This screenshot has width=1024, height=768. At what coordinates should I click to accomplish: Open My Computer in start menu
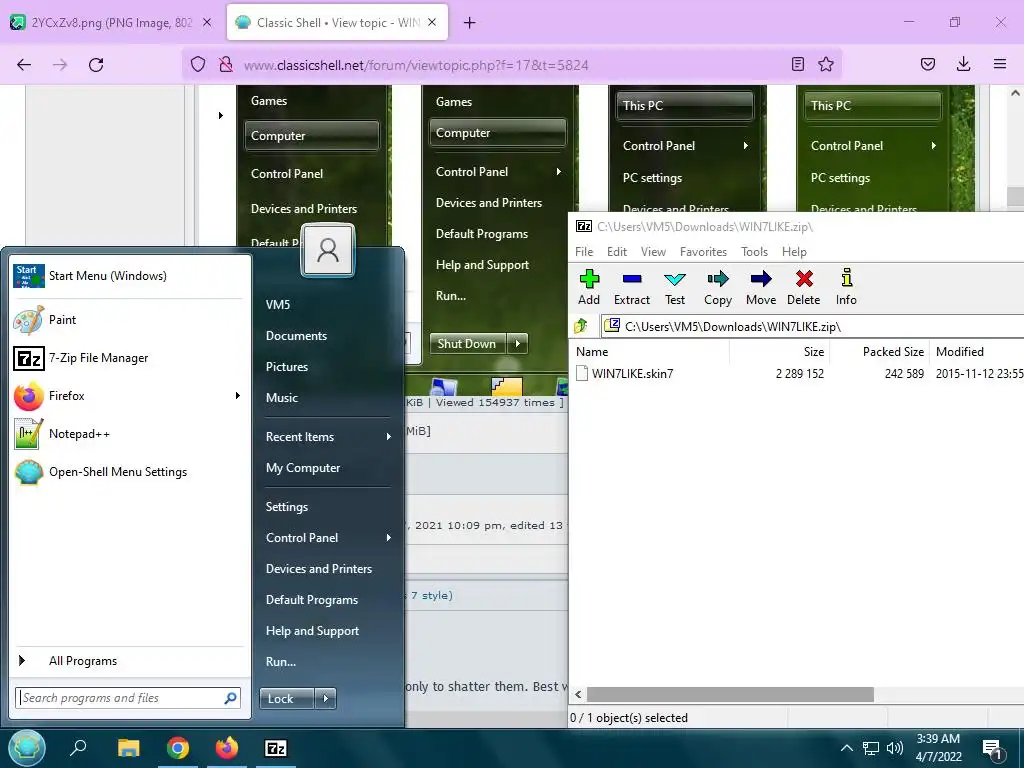(303, 468)
